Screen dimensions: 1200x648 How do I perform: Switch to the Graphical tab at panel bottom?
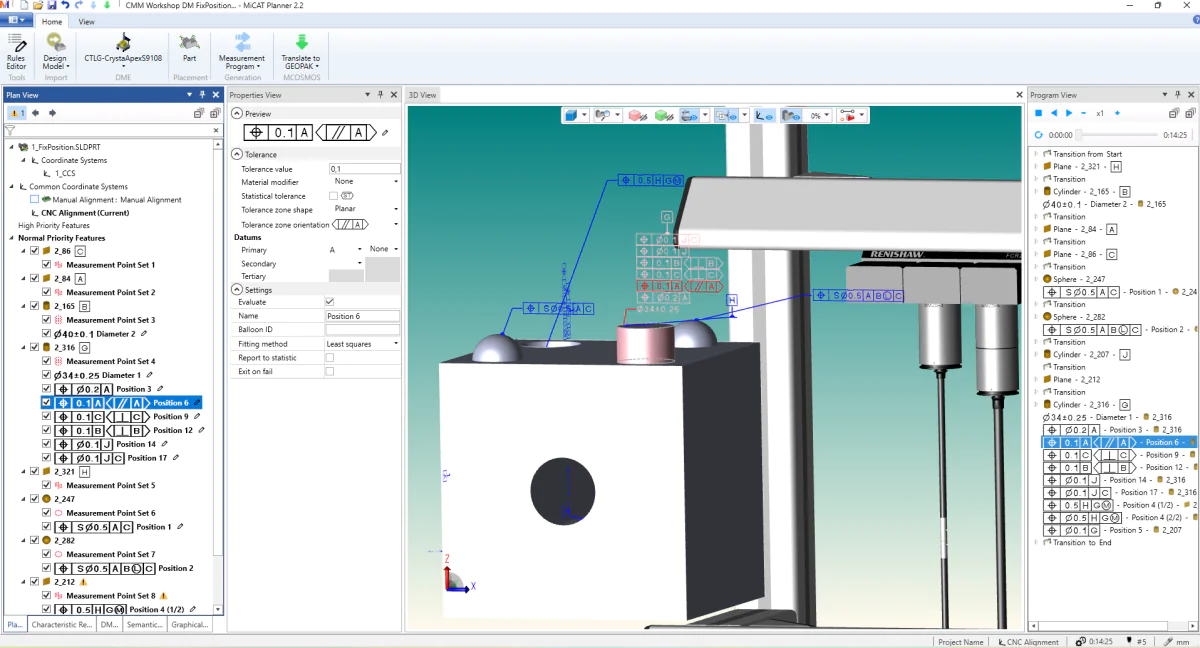click(x=191, y=624)
